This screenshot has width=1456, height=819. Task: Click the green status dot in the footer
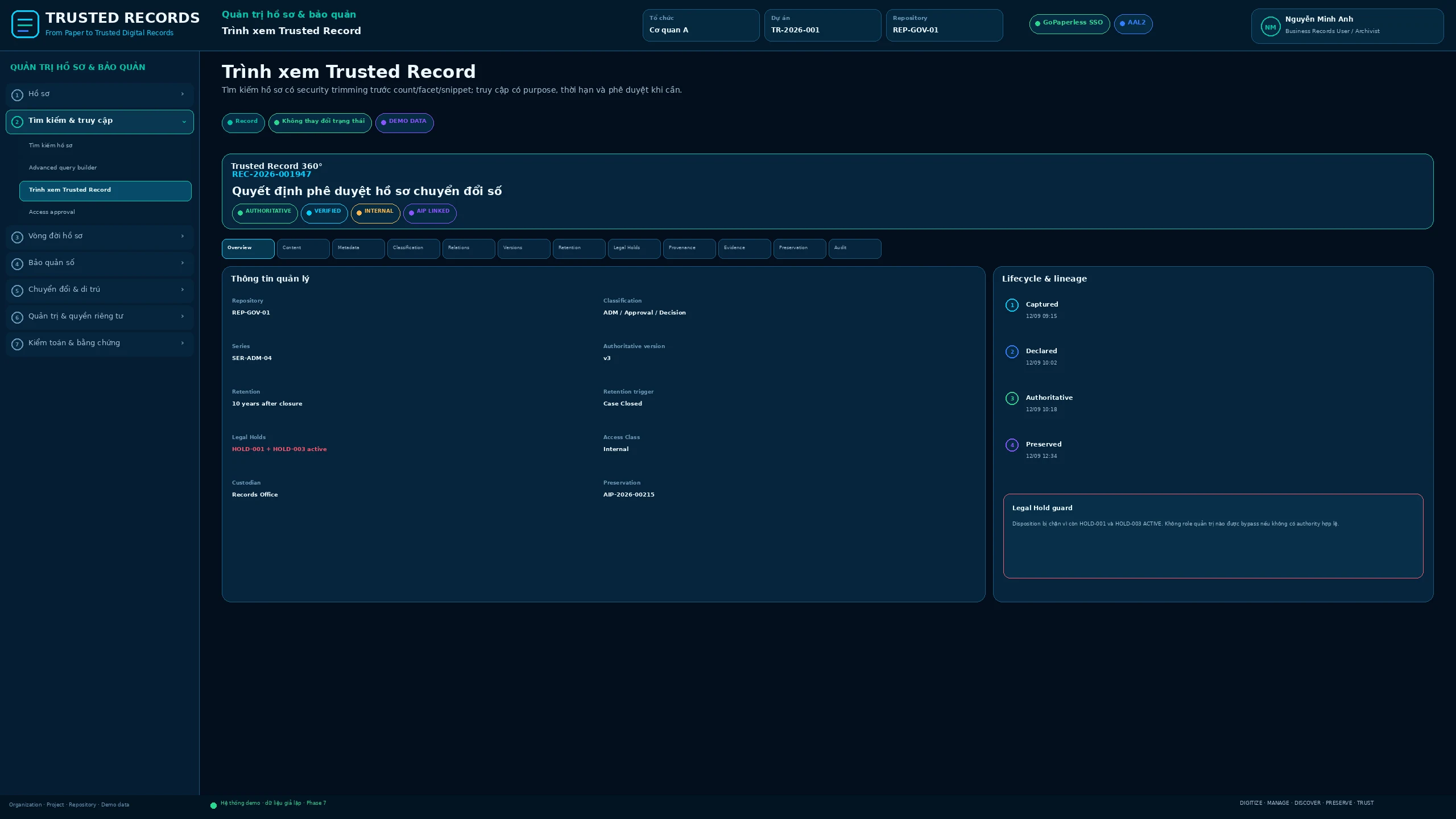(x=213, y=805)
